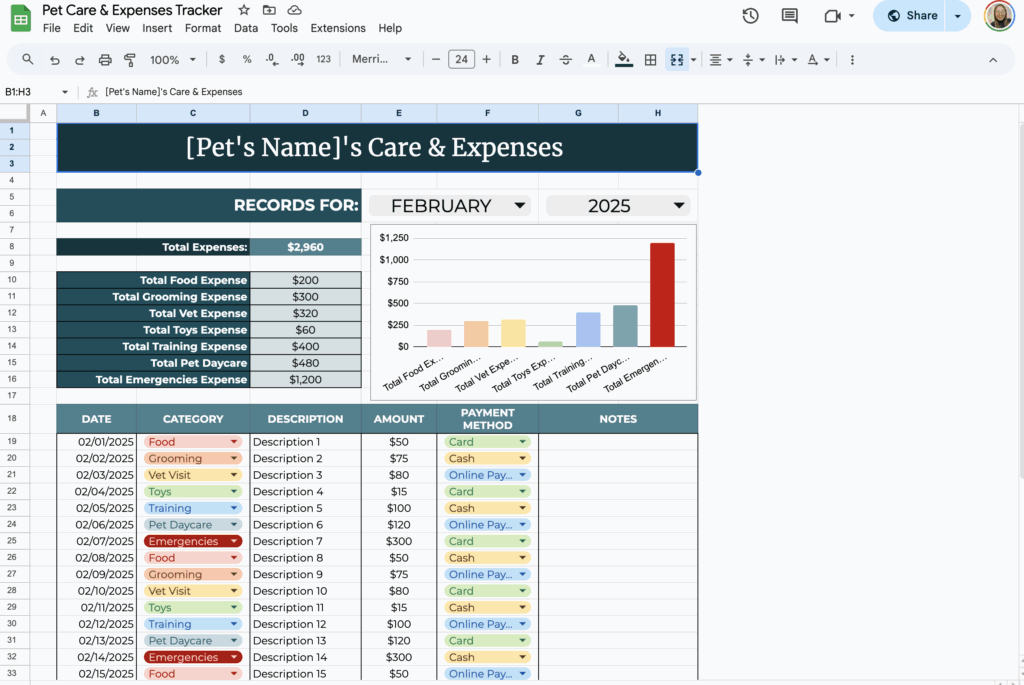Image resolution: width=1024 pixels, height=685 pixels.
Task: Select the paint format tool
Action: pos(130,59)
